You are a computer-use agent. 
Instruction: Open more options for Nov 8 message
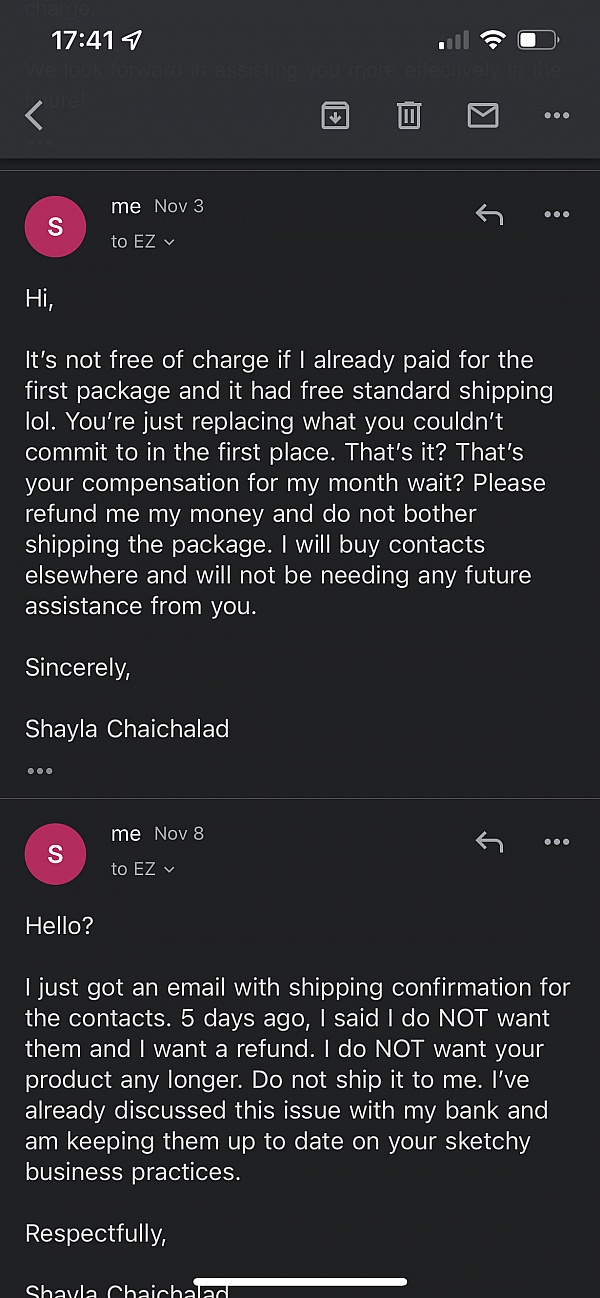pos(556,842)
